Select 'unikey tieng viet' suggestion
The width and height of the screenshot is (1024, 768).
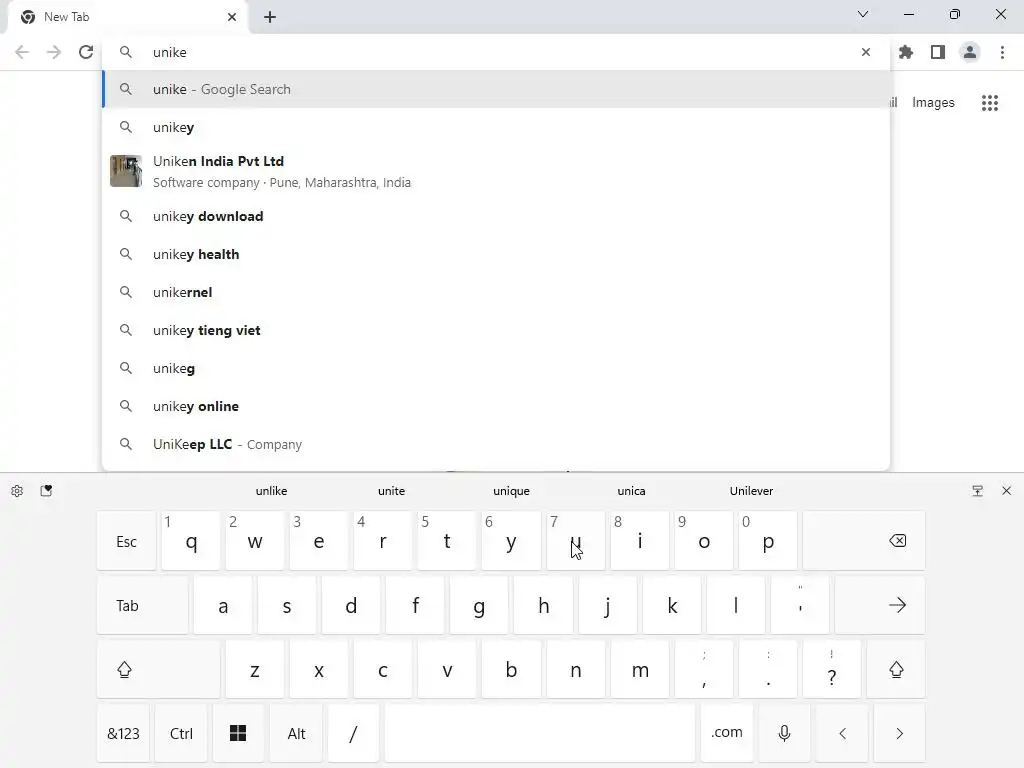tap(496, 330)
